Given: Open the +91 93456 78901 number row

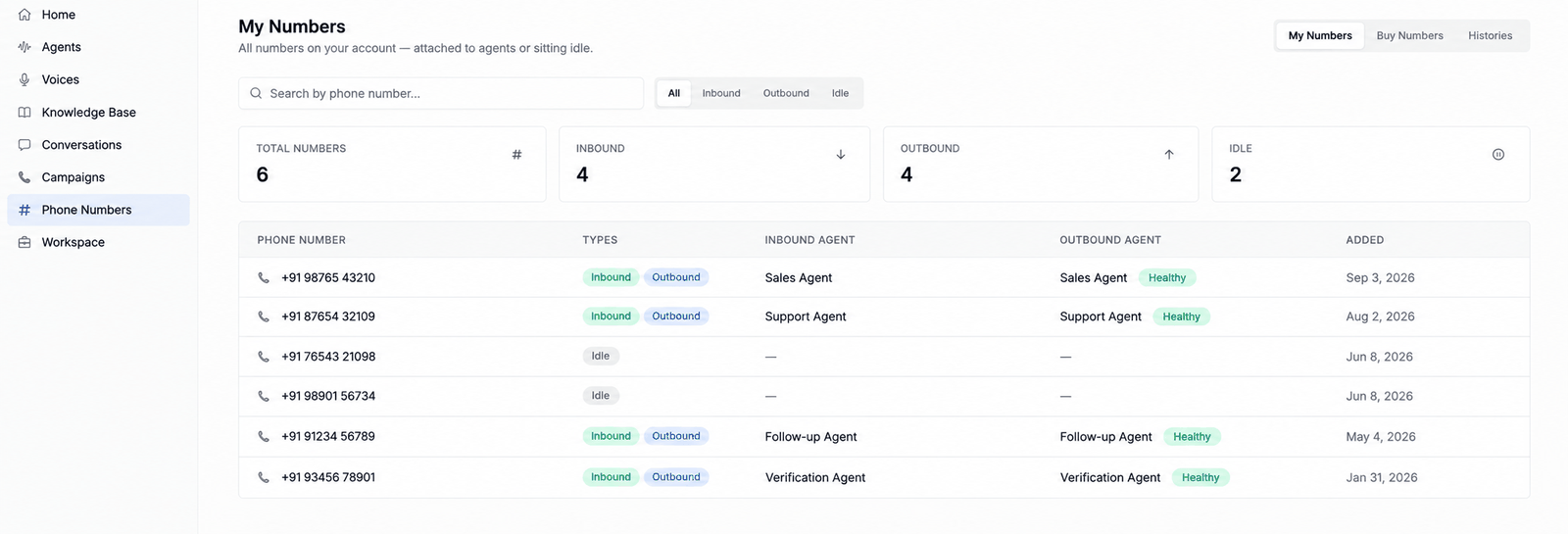Looking at the screenshot, I should (884, 477).
